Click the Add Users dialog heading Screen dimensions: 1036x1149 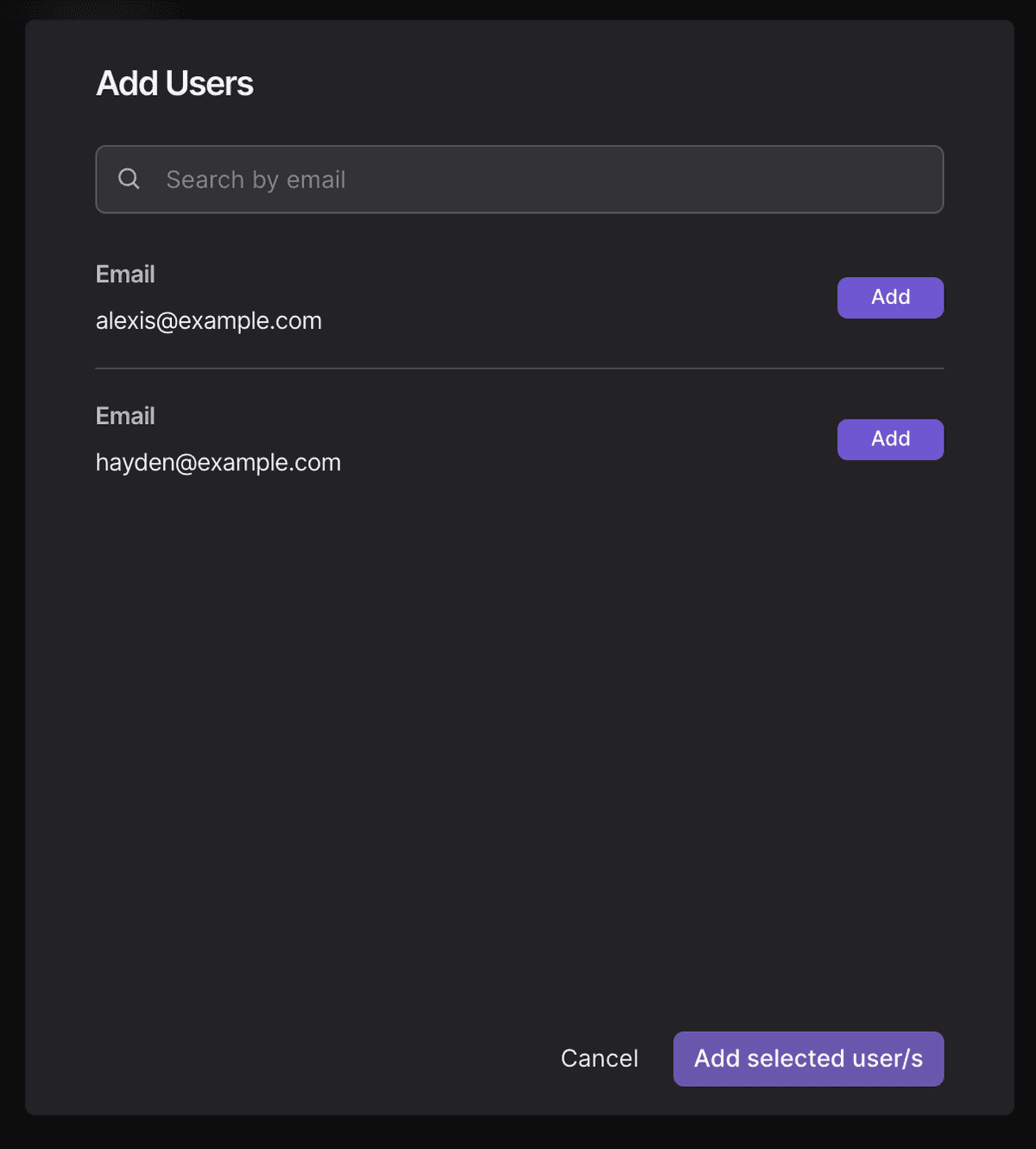174,84
